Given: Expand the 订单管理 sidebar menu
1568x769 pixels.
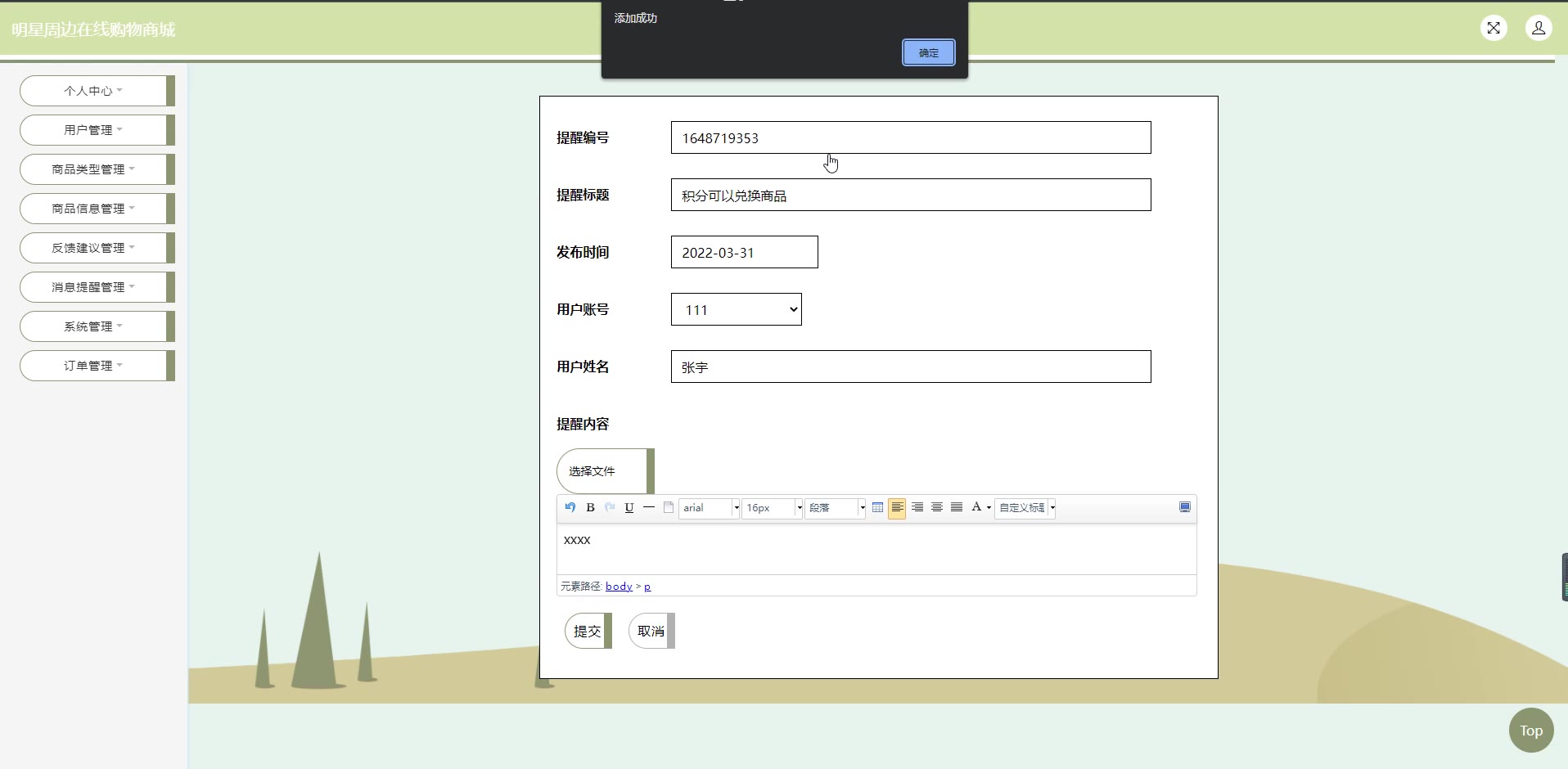Looking at the screenshot, I should click(97, 366).
